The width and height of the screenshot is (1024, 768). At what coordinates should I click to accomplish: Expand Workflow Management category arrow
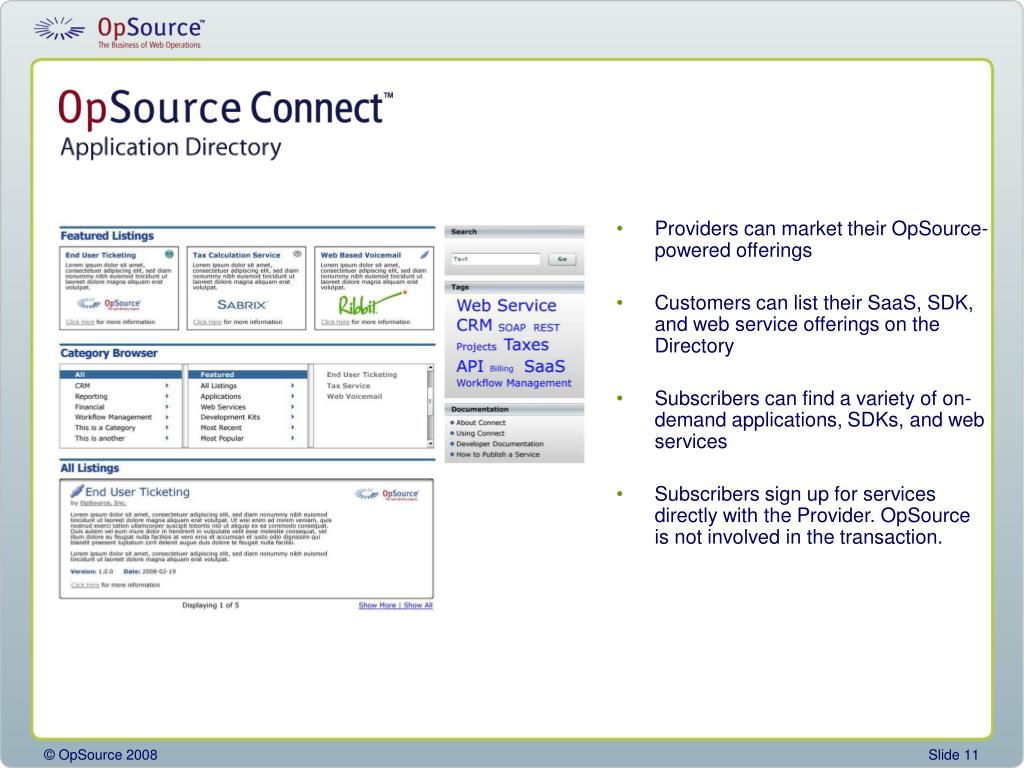167,417
